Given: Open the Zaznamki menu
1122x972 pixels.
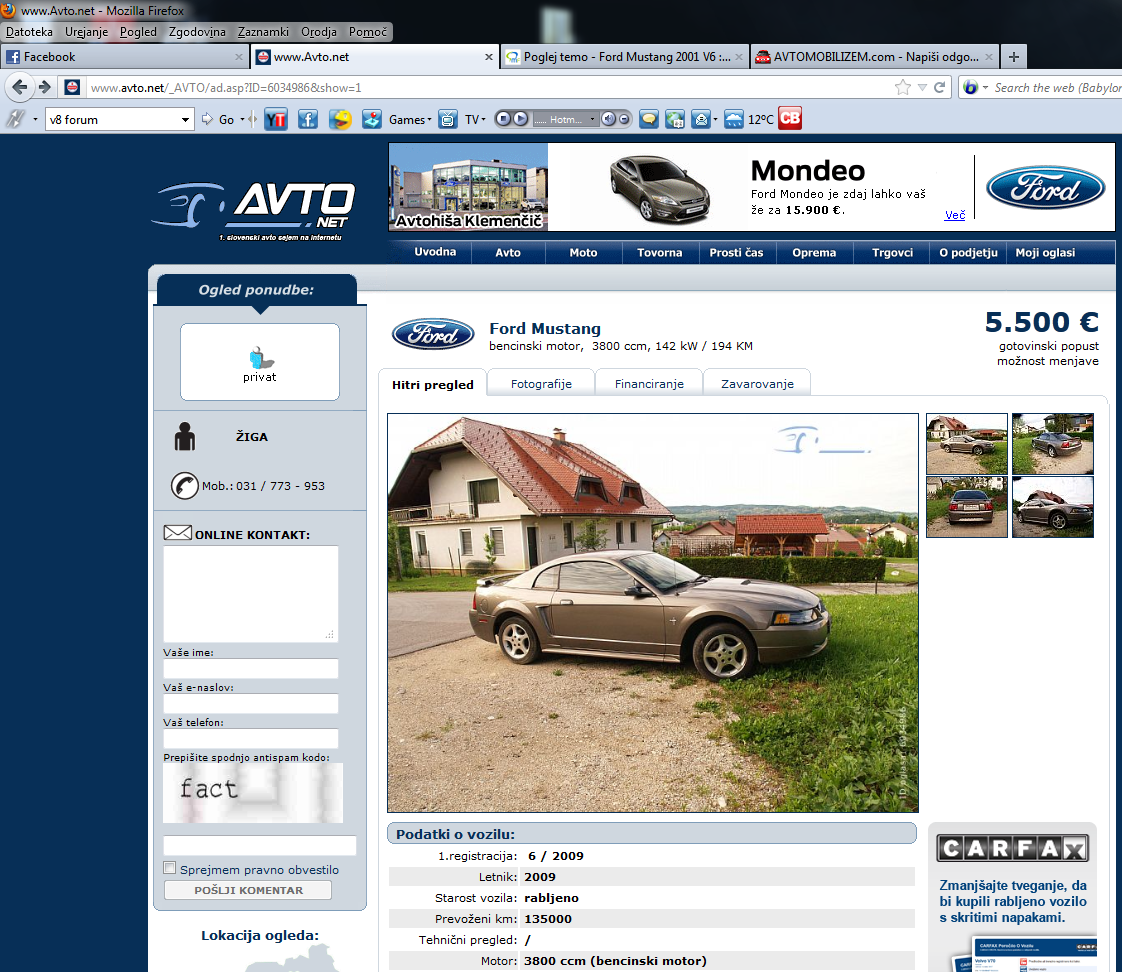Looking at the screenshot, I should (x=263, y=31).
